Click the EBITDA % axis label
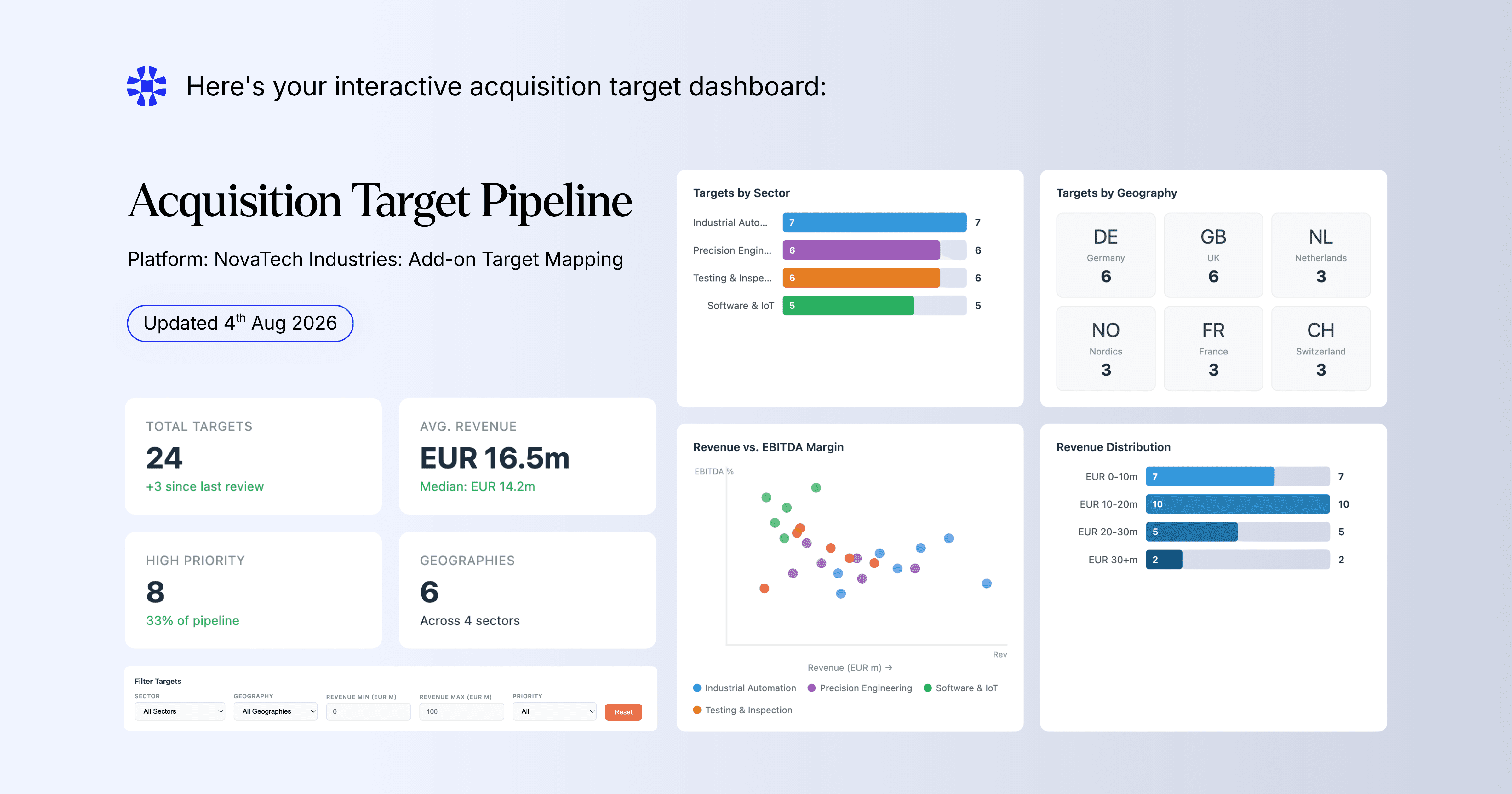Viewport: 1512px width, 794px height. [714, 472]
